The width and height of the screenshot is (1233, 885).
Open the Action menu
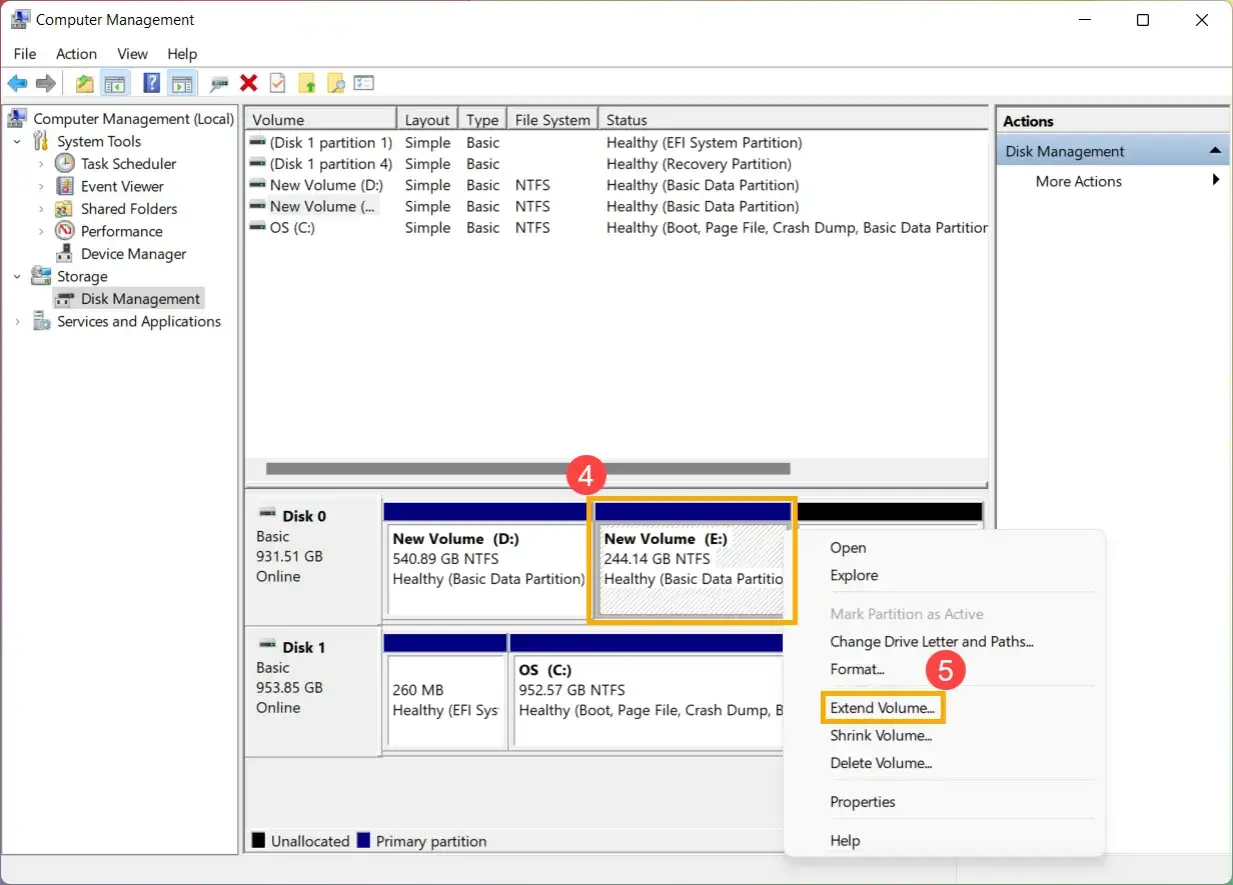point(76,54)
